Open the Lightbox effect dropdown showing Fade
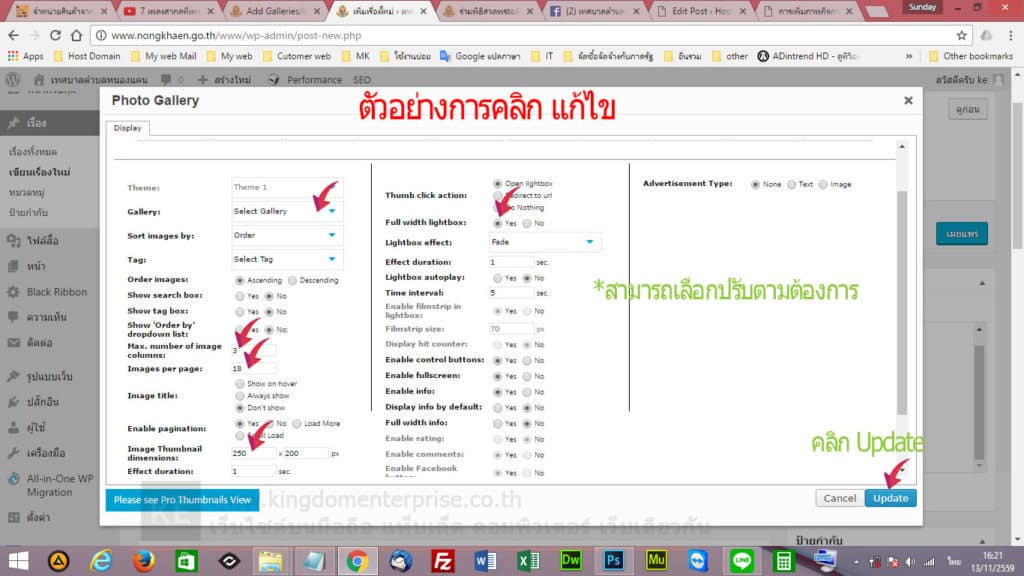Viewport: 1024px width, 576px height. click(x=543, y=241)
